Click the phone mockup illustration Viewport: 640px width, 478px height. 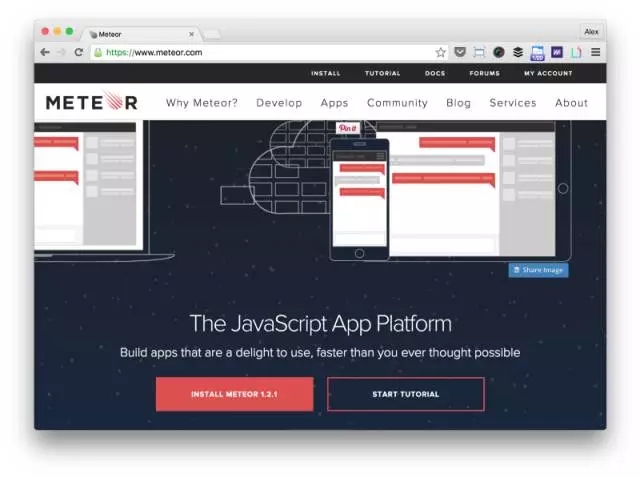[359, 199]
